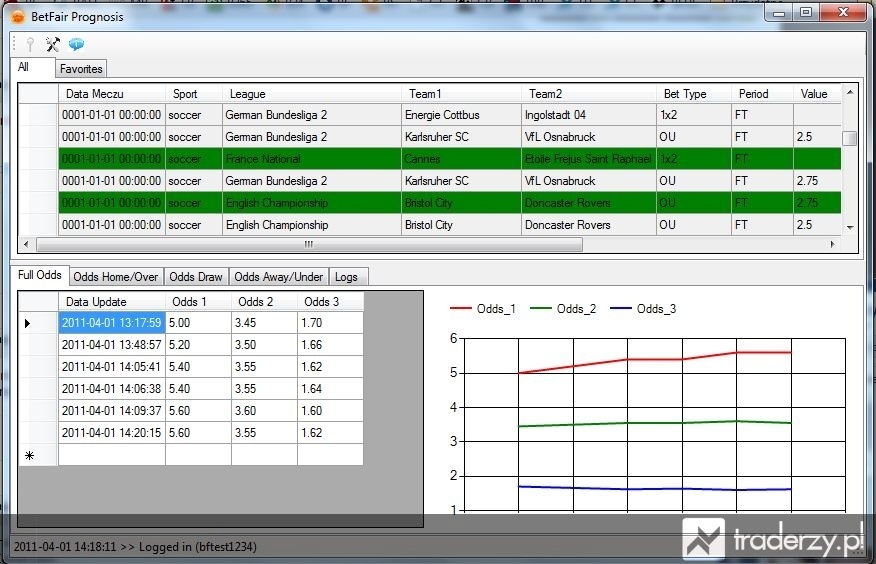Open the tools settings icon
This screenshot has height=564, width=876.
point(53,44)
